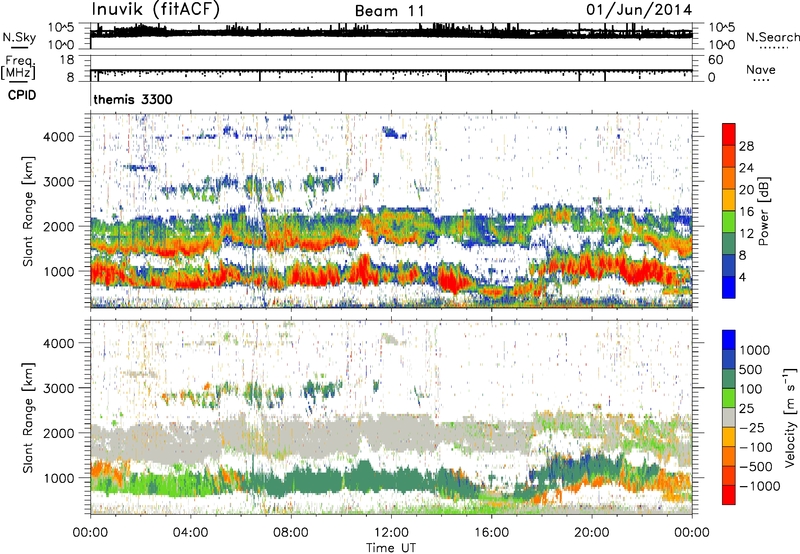Select the 'Nave' legend label
Image resolution: width=800 pixels, height=554 pixels.
click(x=761, y=69)
